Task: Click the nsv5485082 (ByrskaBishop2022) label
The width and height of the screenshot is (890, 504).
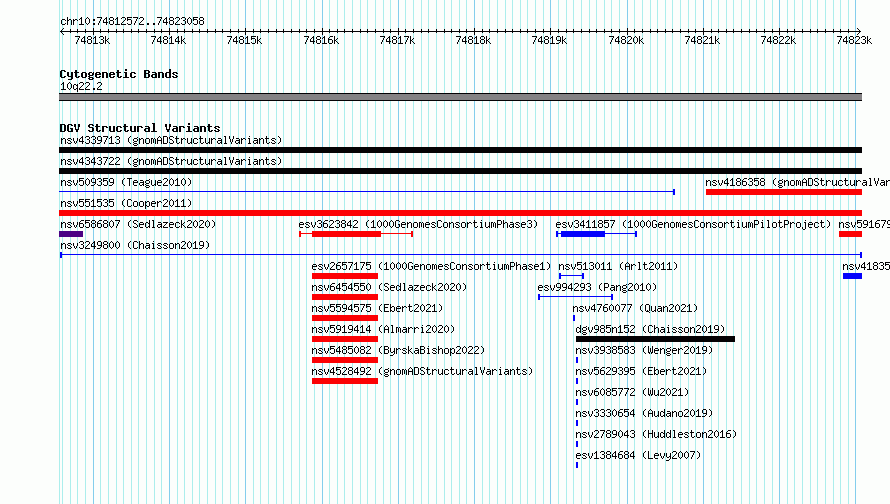Action: point(398,350)
